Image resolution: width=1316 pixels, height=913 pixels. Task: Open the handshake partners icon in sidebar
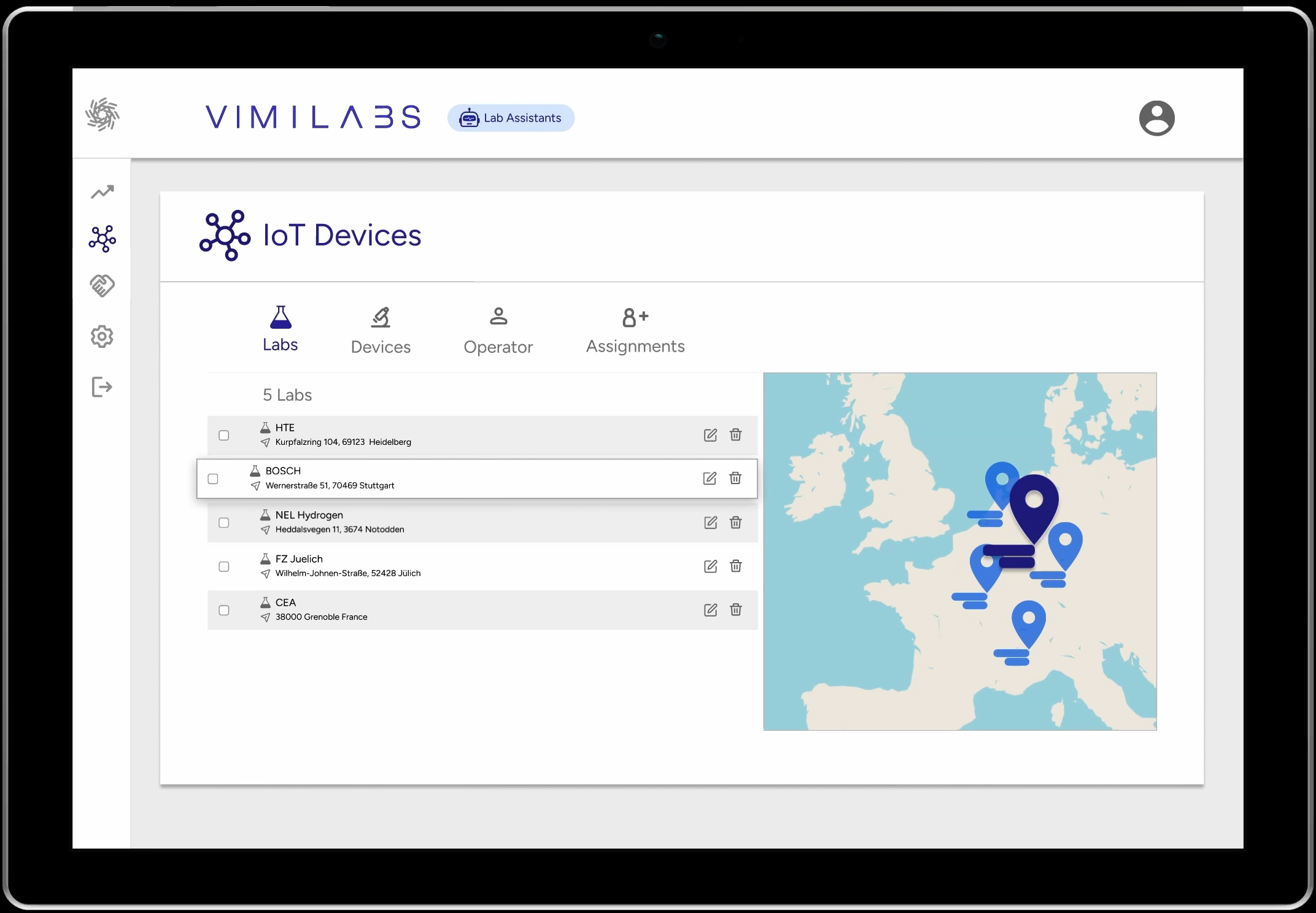click(103, 285)
